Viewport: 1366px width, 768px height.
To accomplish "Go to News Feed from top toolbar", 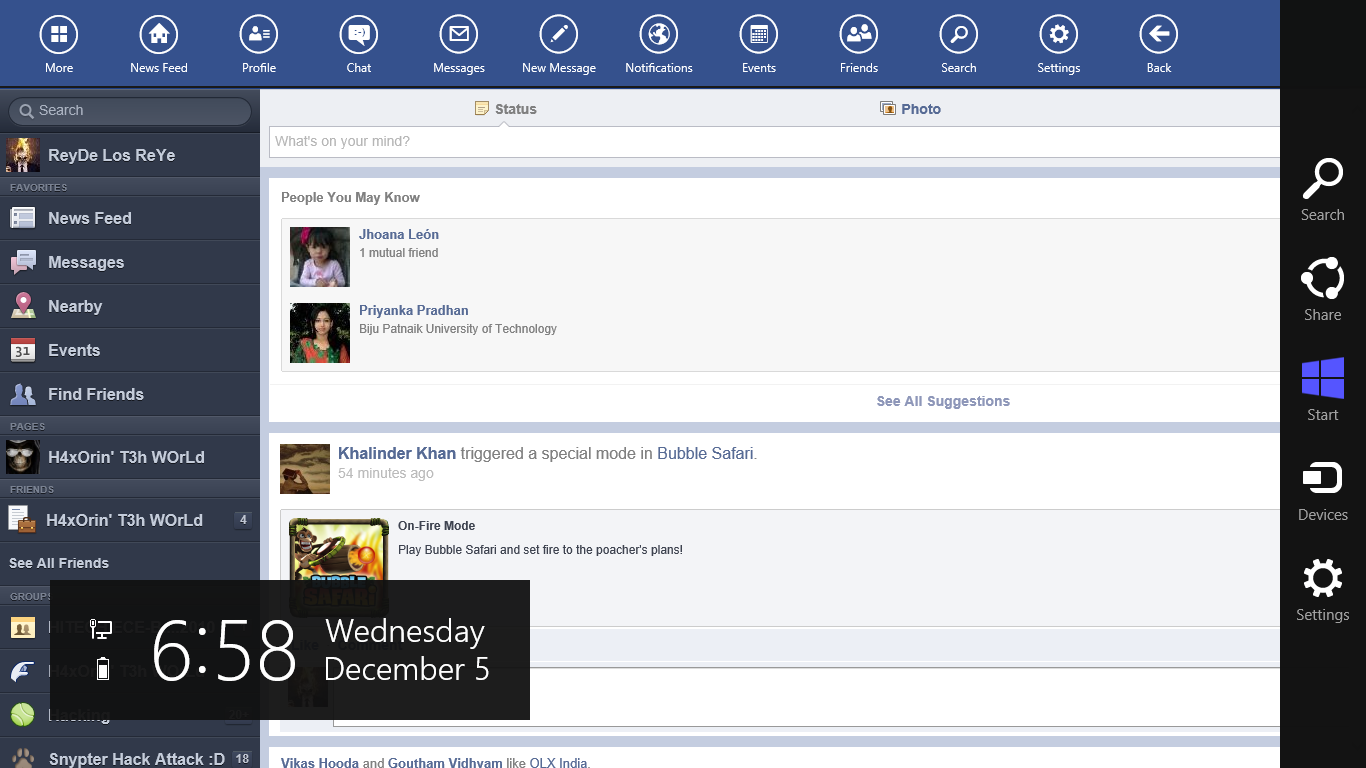I will (159, 35).
